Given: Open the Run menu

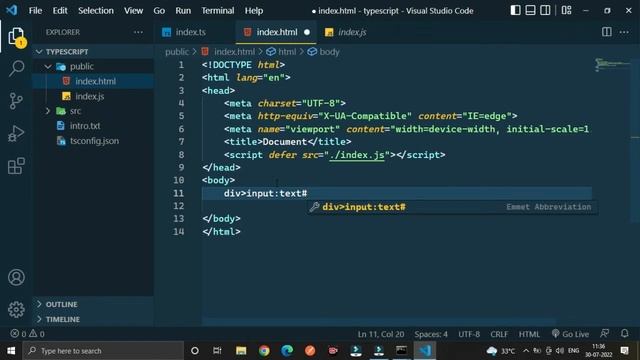Looking at the screenshot, I should (x=183, y=11).
